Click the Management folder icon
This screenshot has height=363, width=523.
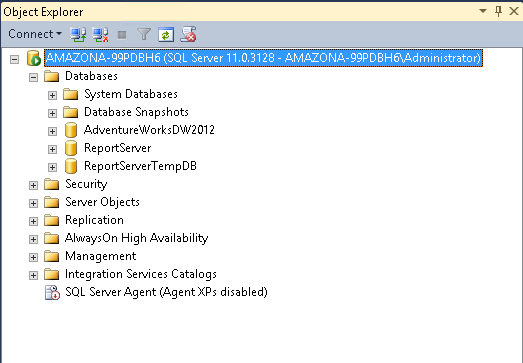click(52, 256)
